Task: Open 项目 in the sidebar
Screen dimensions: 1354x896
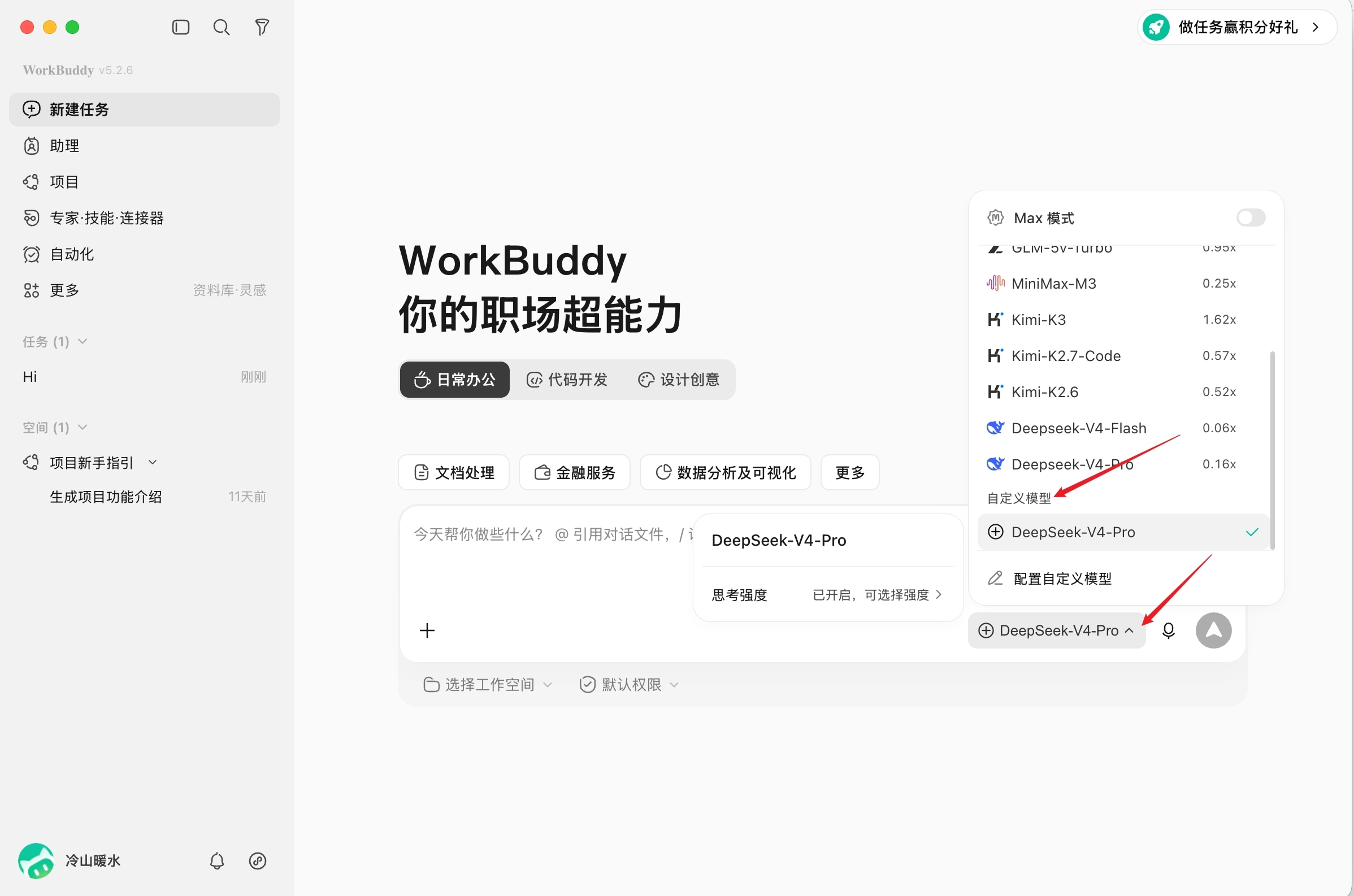Action: pyautogui.click(x=145, y=182)
